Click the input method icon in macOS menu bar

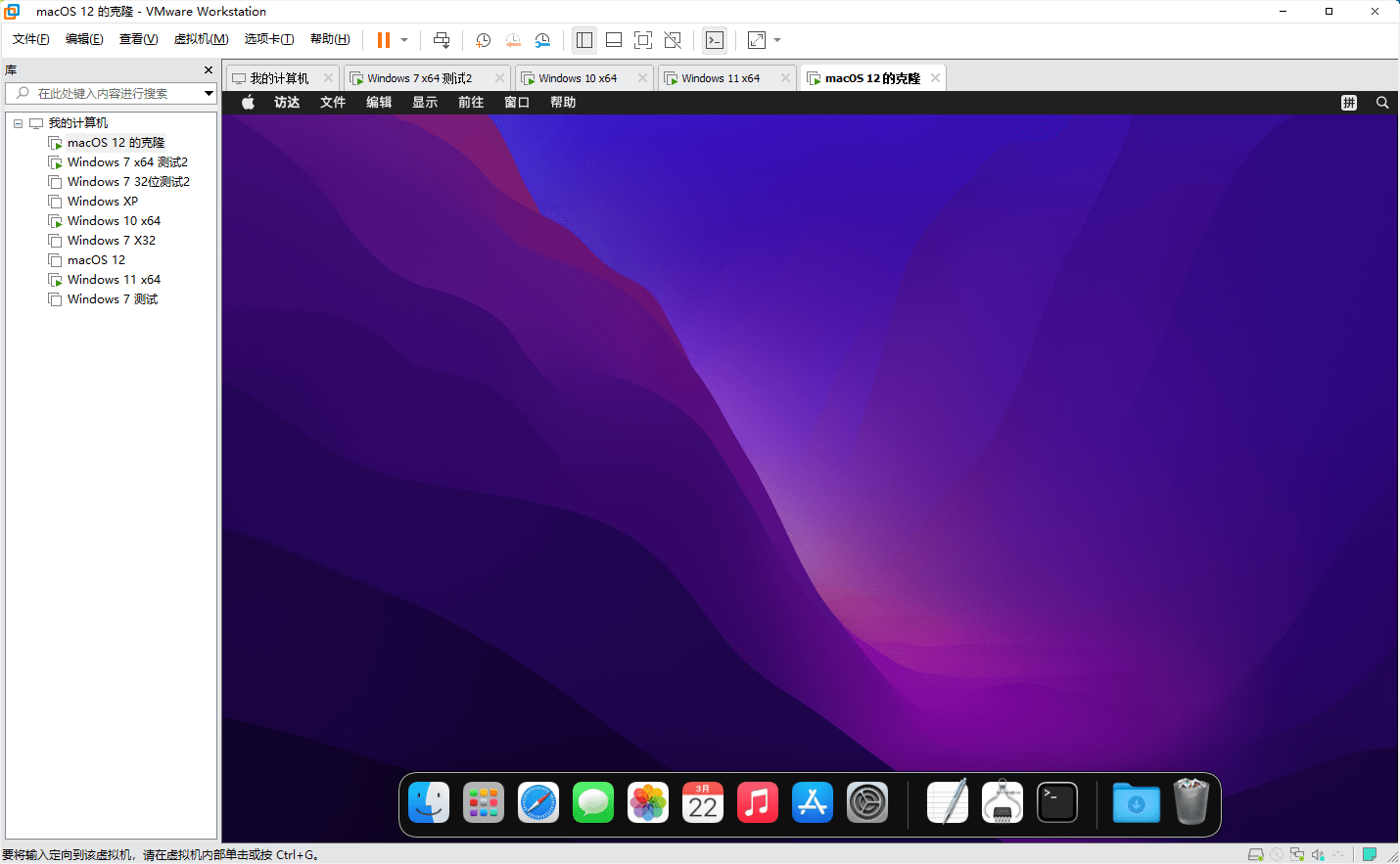coord(1349,103)
